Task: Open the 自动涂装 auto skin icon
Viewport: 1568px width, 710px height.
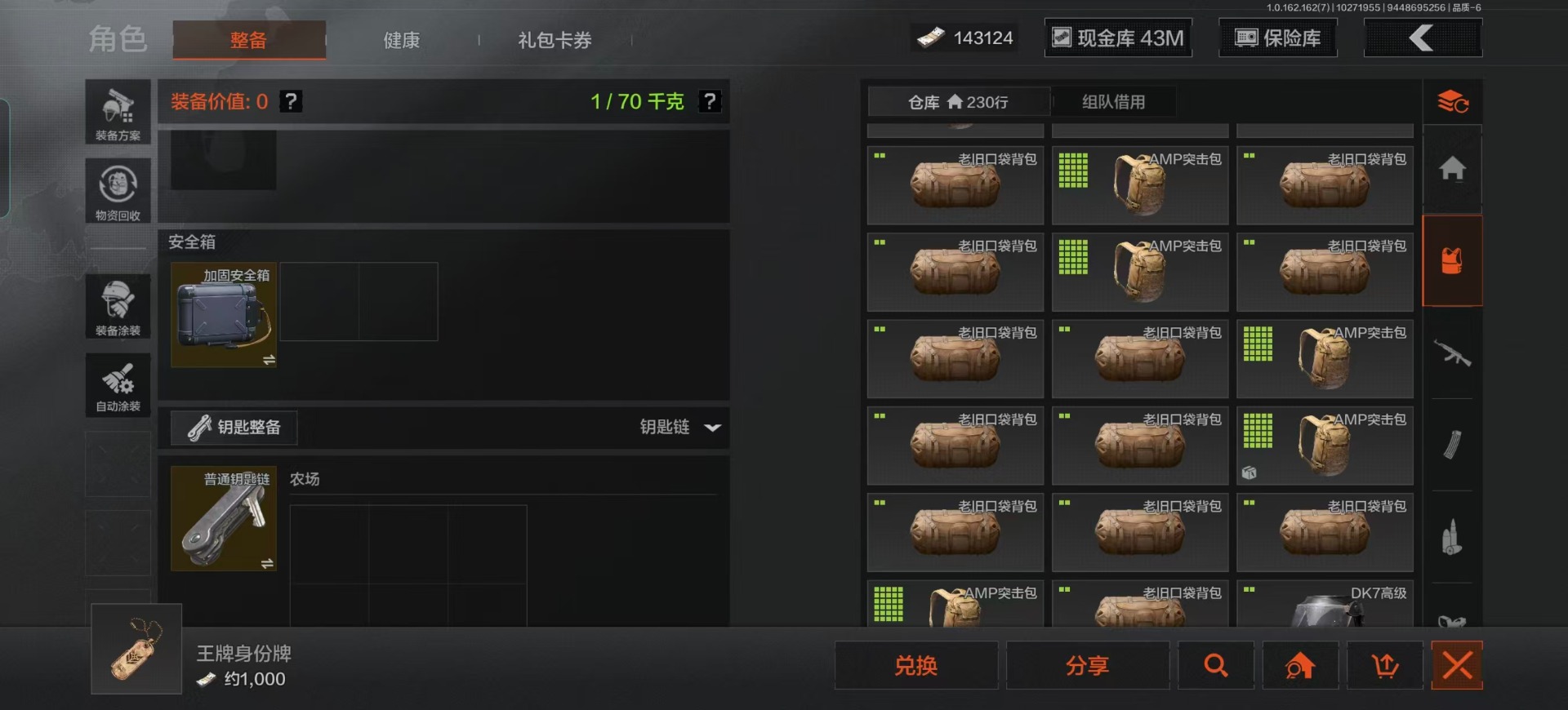Action: pyautogui.click(x=118, y=385)
